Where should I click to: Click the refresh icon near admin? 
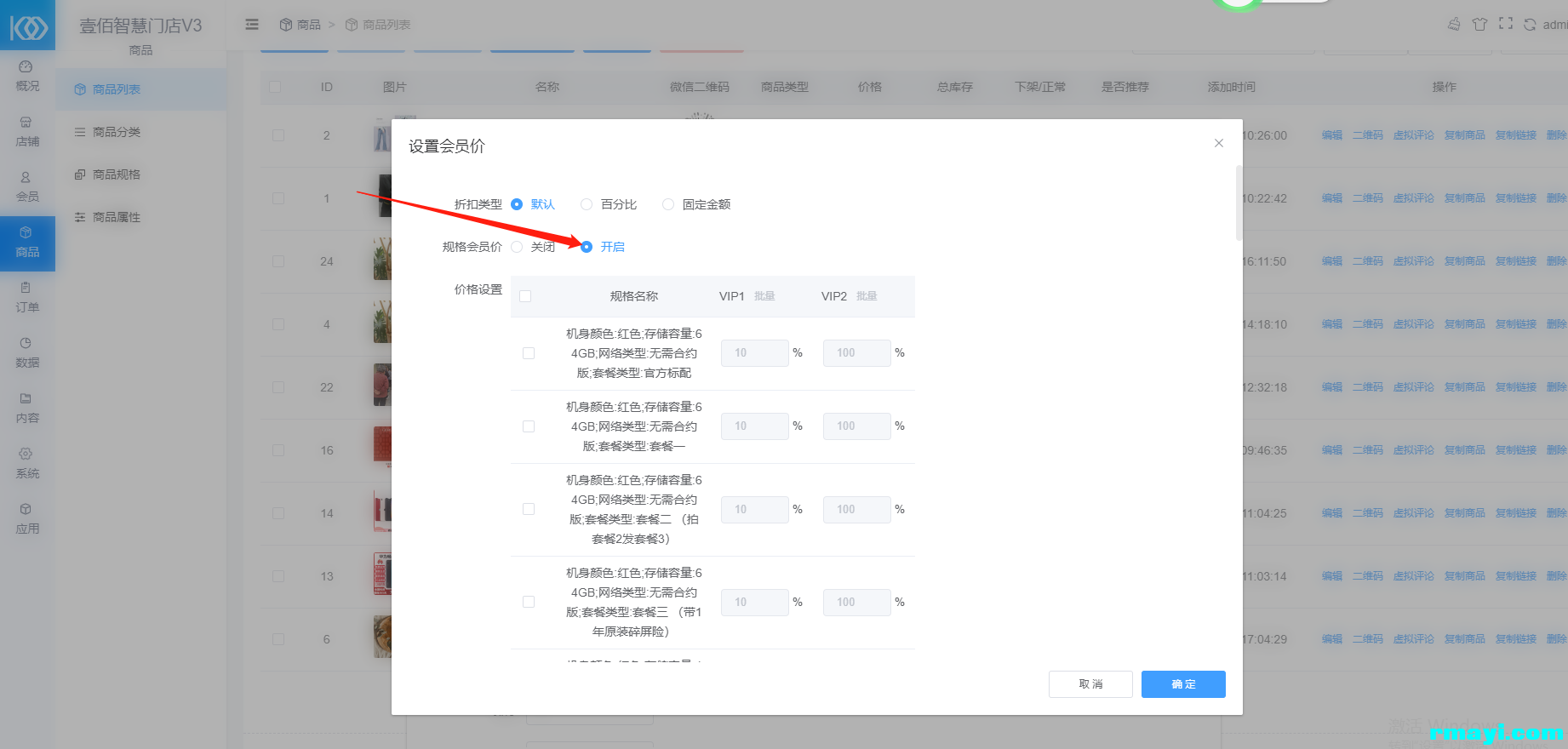[1530, 25]
